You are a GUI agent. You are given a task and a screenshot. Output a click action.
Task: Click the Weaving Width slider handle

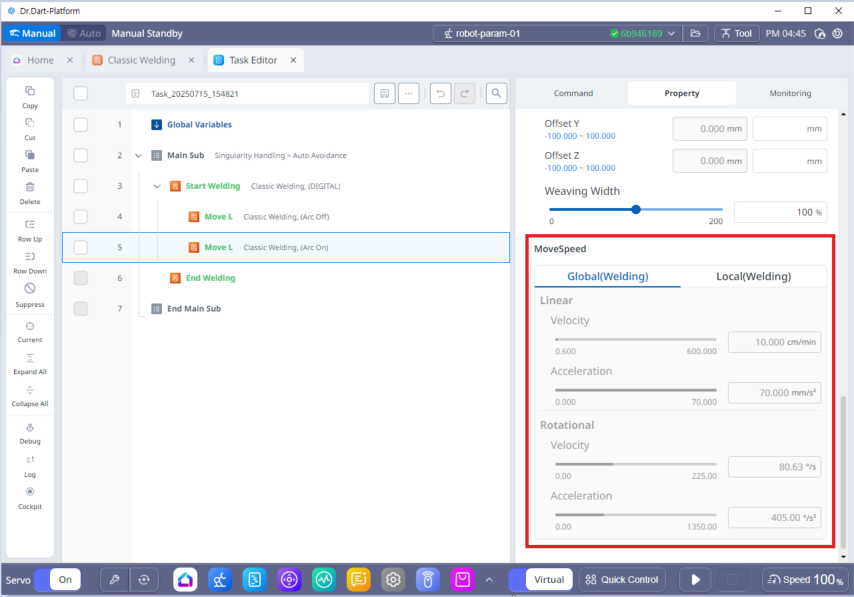(636, 210)
